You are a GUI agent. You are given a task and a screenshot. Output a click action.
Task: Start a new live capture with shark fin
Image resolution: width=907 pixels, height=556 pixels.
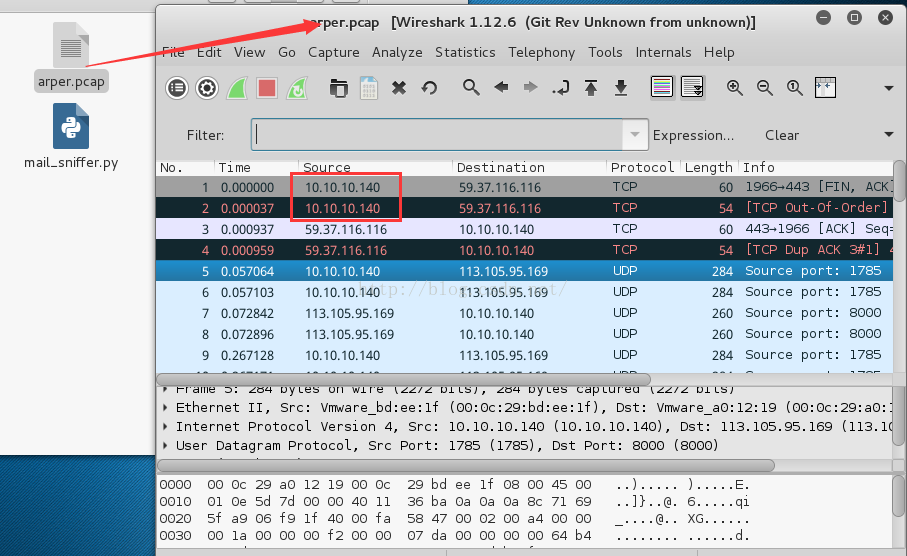point(237,89)
